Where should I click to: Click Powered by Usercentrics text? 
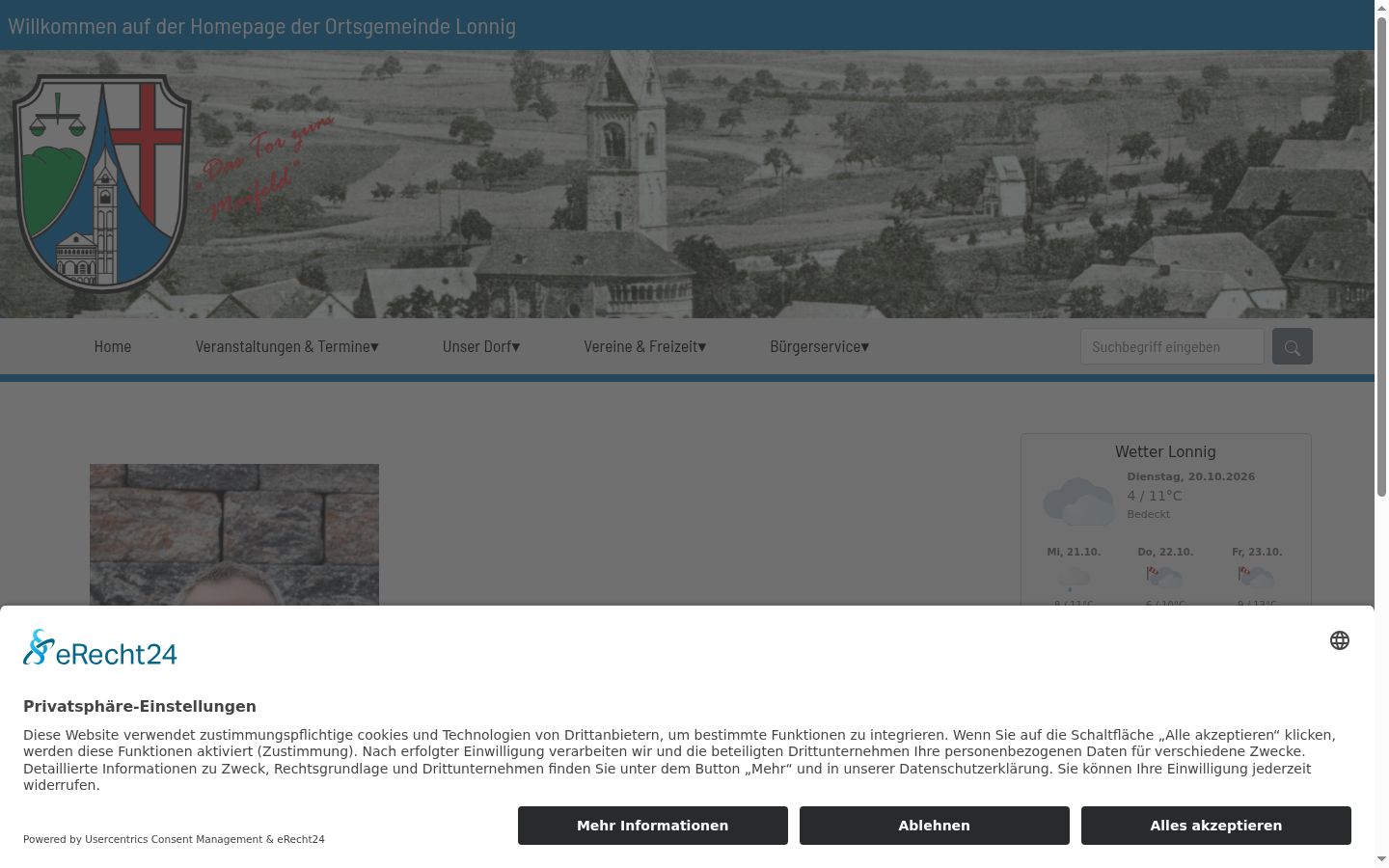[x=174, y=839]
